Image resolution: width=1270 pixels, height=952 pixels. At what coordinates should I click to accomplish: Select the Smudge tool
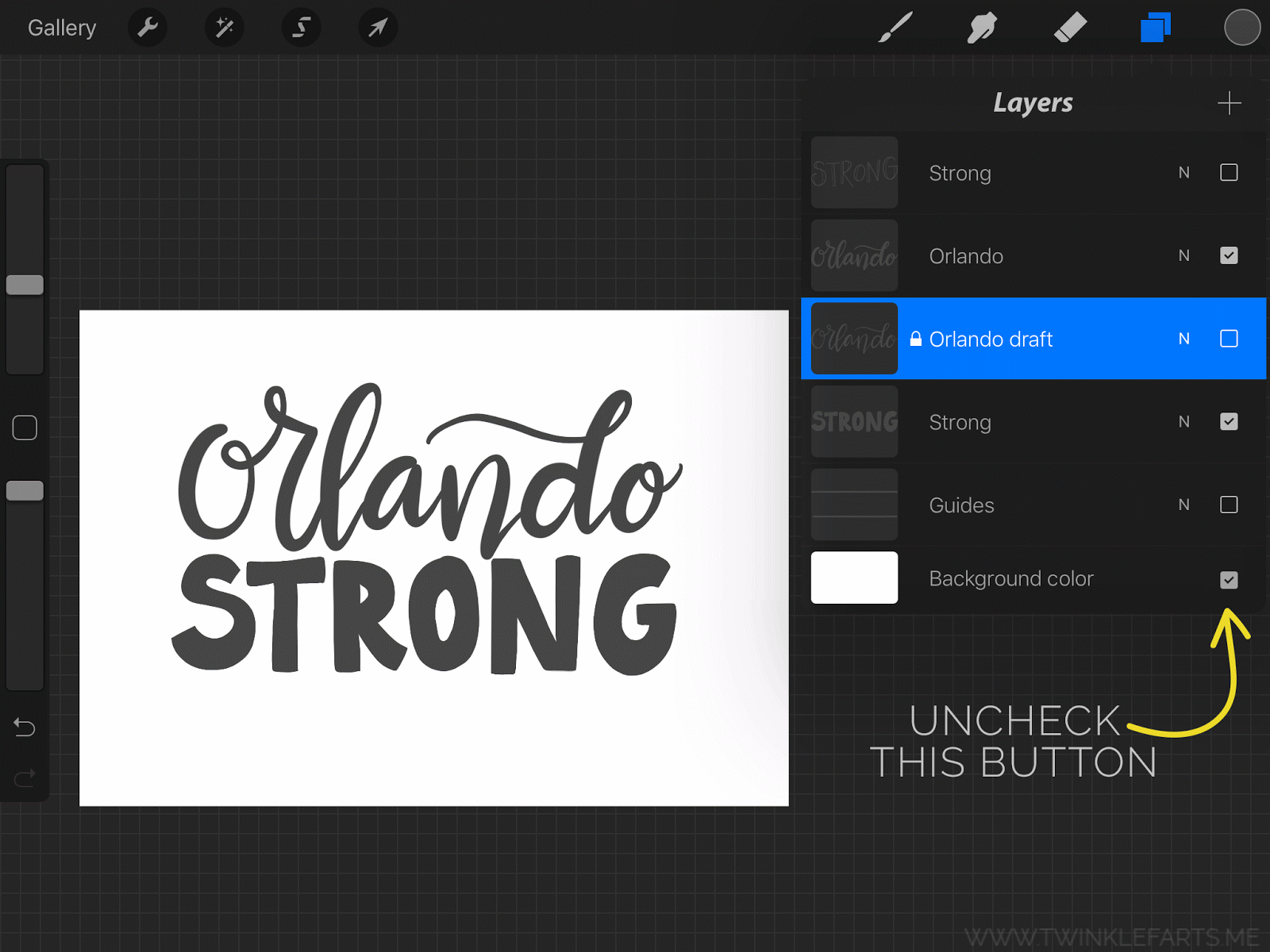click(982, 28)
